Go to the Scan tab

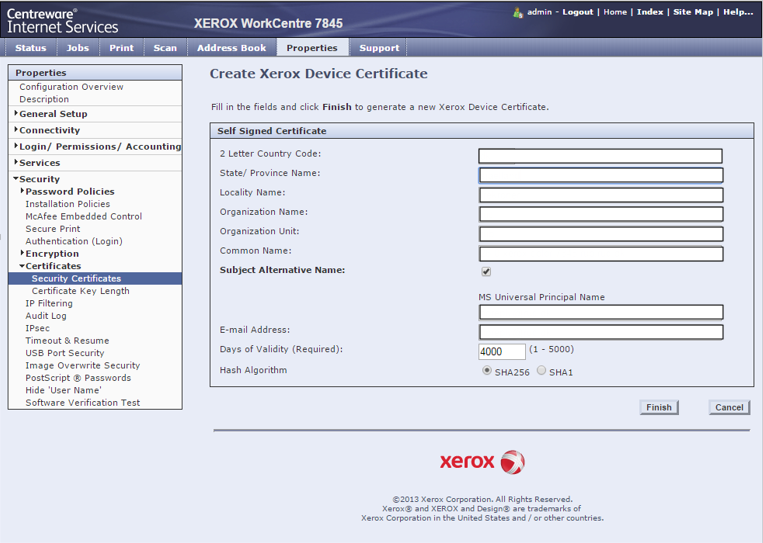[x=165, y=48]
